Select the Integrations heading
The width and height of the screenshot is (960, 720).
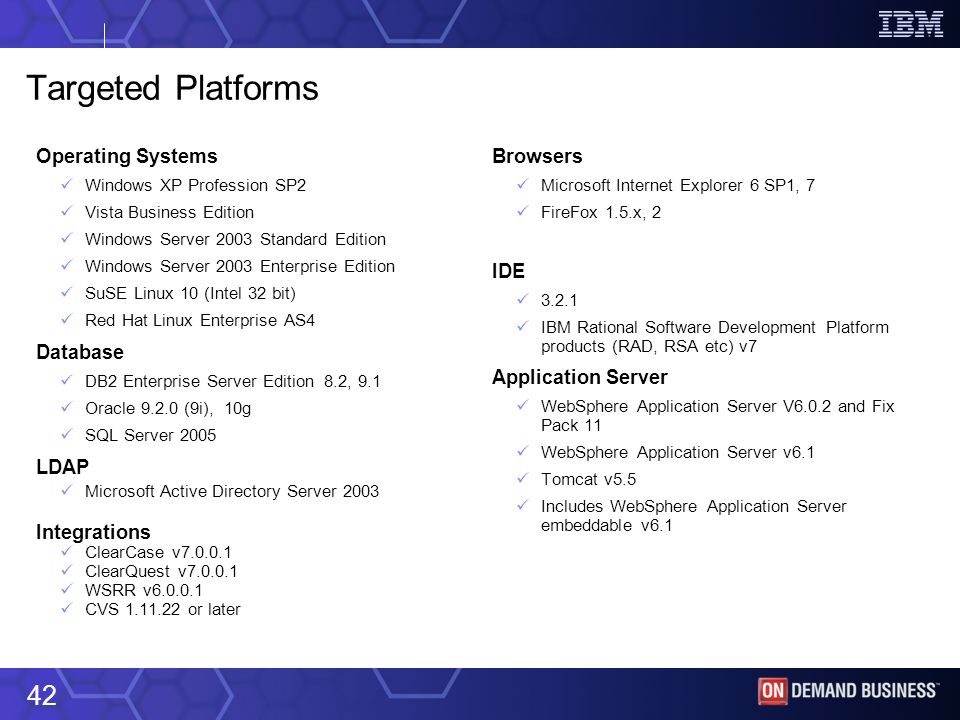coord(93,531)
